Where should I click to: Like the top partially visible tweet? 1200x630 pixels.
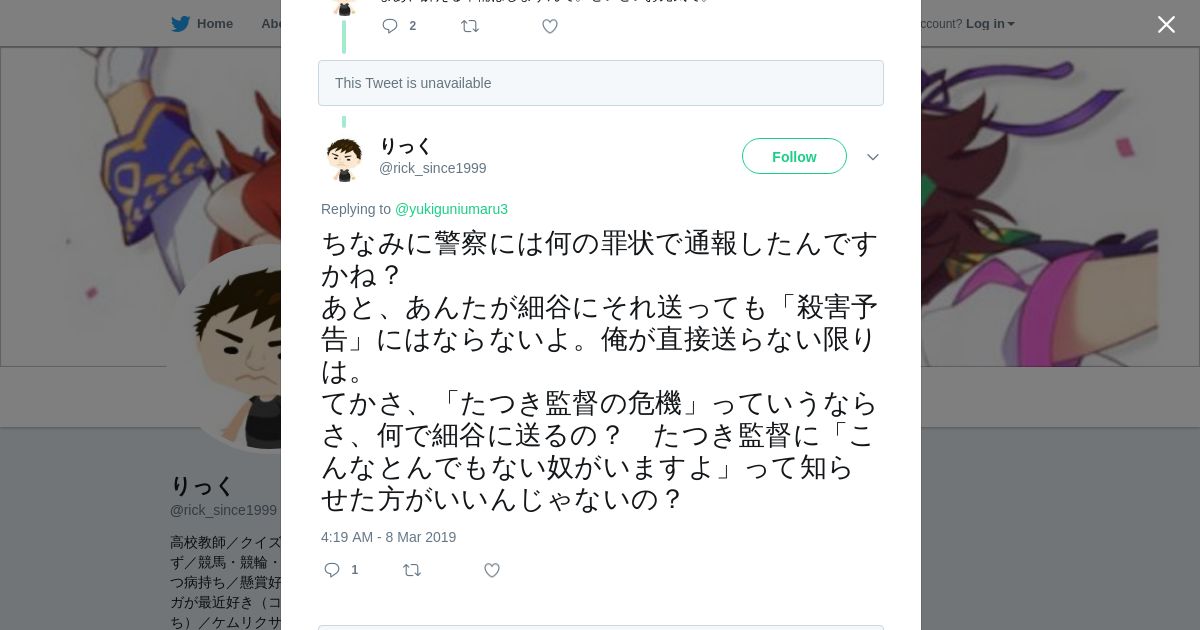coord(550,26)
